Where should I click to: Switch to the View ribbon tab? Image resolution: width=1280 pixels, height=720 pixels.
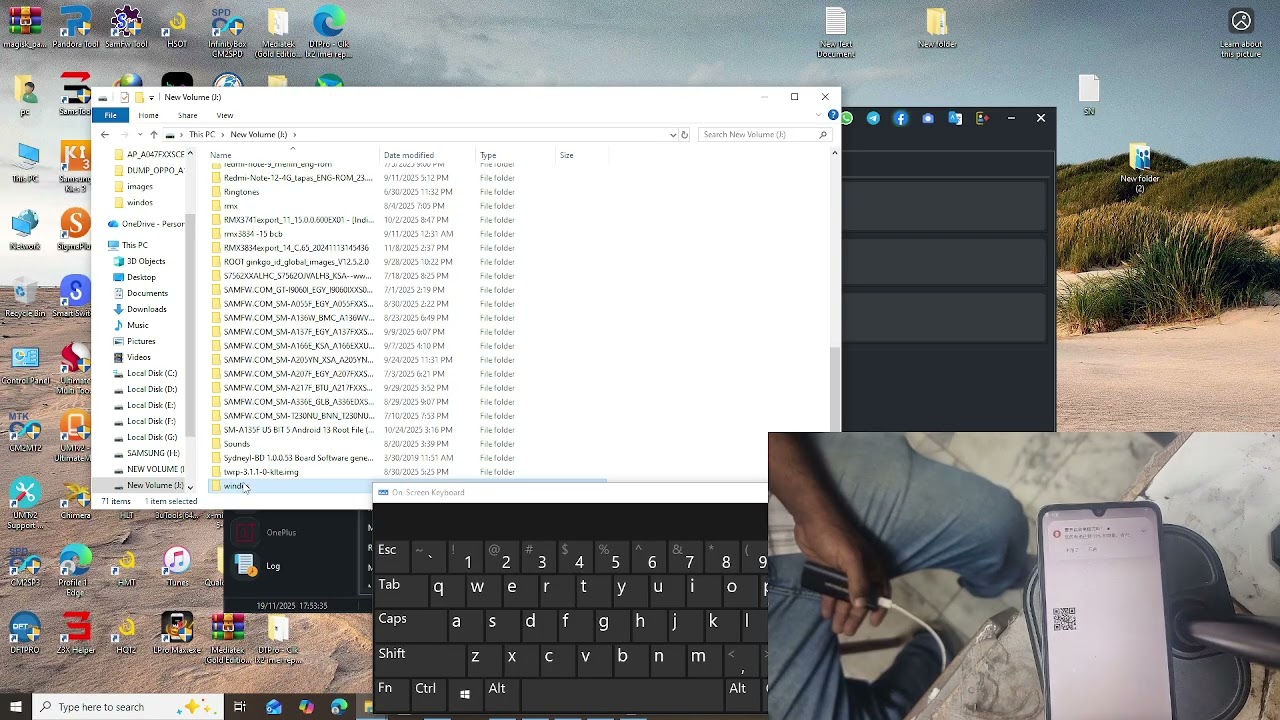[x=225, y=115]
